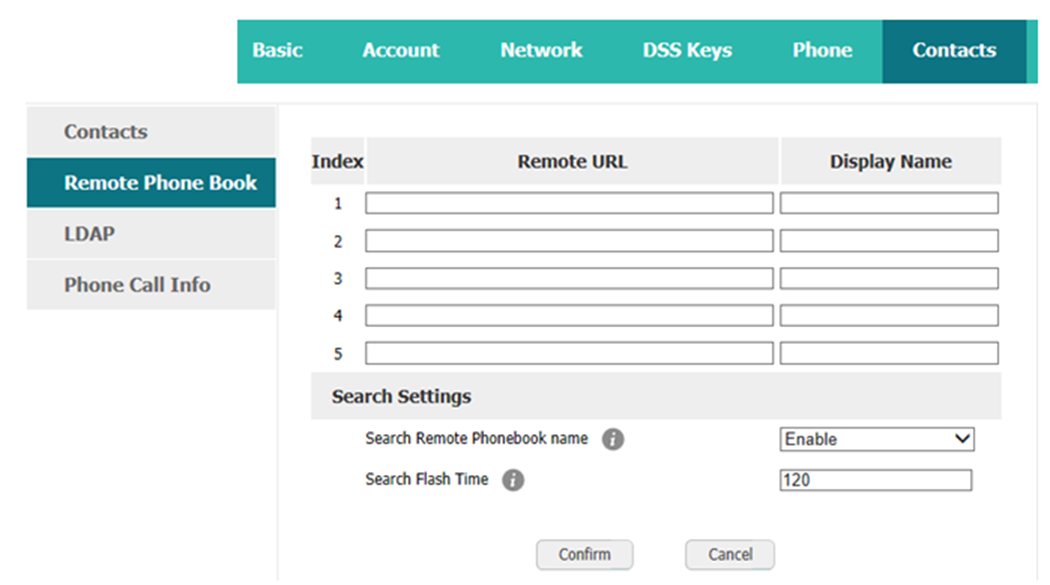Open the Phone tab
Image resolution: width=1050 pixels, height=585 pixels.
coord(822,51)
